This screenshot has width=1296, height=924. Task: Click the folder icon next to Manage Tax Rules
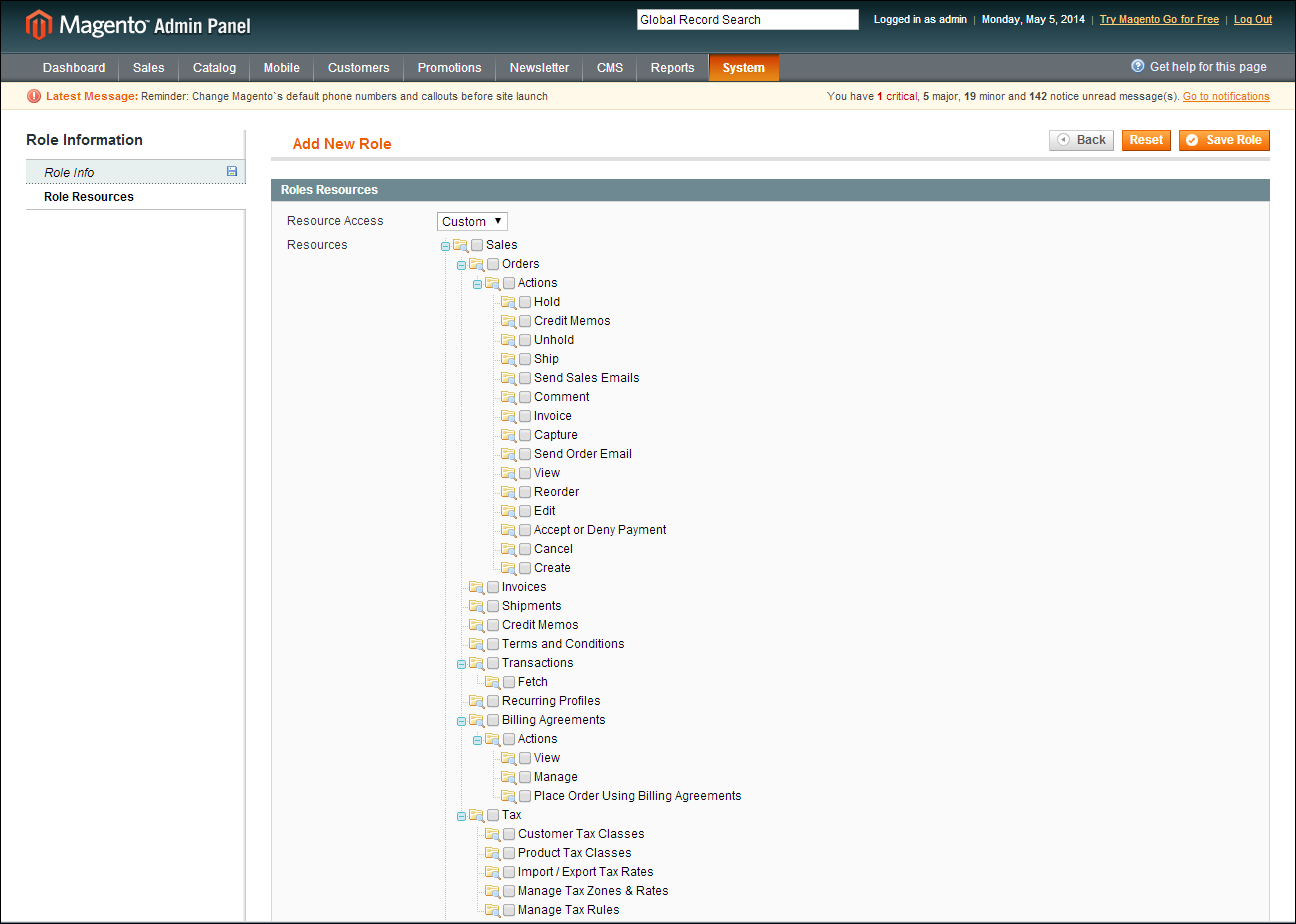coord(492,910)
